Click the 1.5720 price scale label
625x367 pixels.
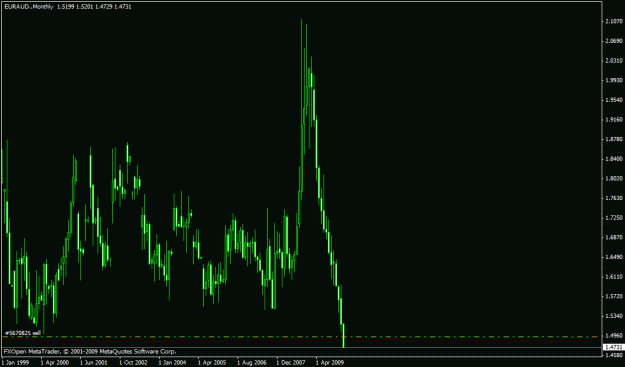pos(614,296)
